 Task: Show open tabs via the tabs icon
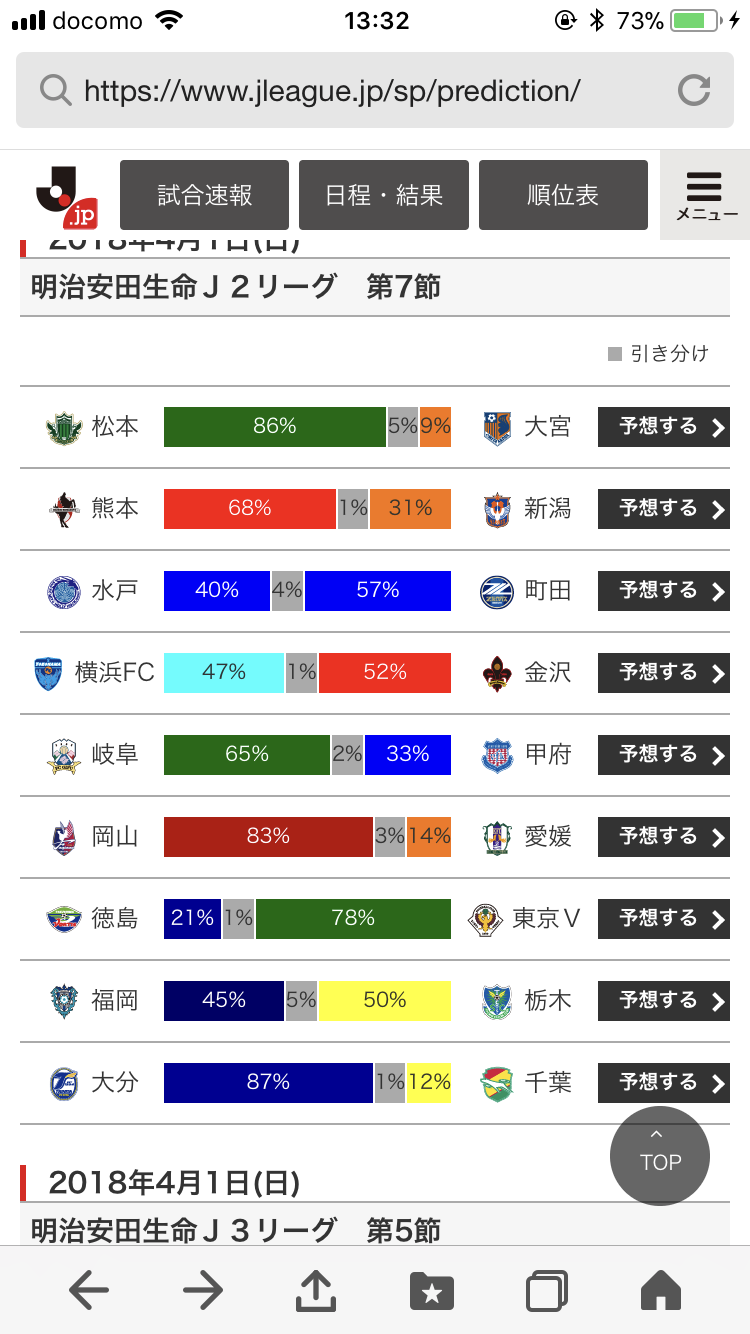coord(547,1291)
